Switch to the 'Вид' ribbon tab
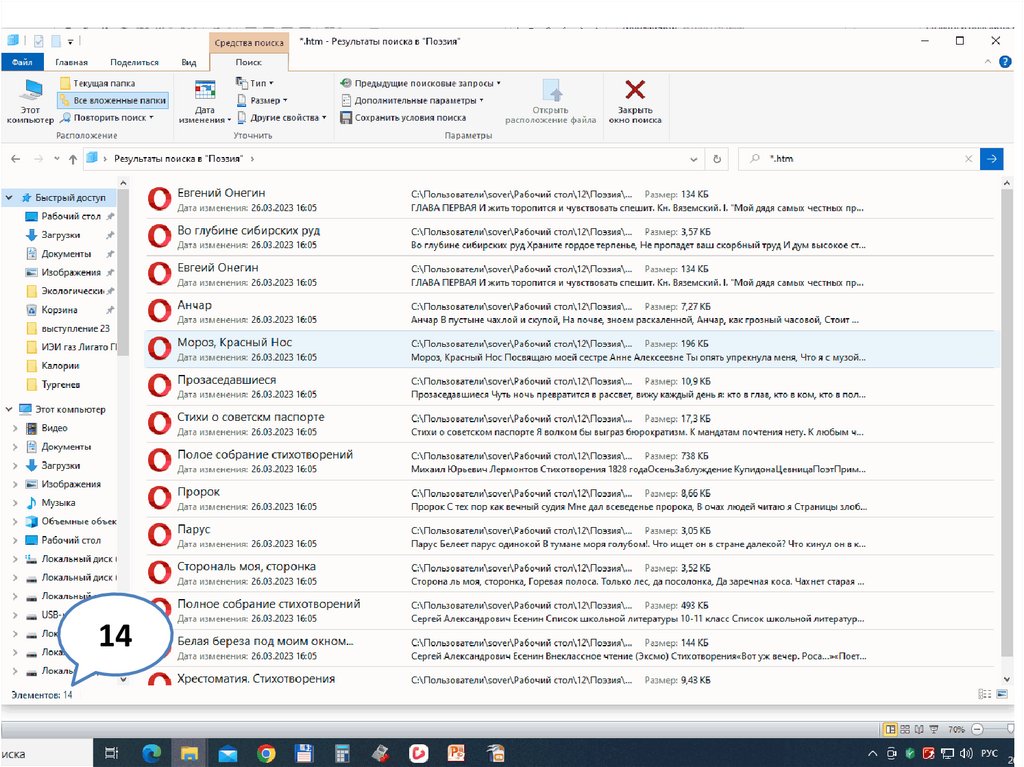The height and width of the screenshot is (767, 1024). [188, 62]
